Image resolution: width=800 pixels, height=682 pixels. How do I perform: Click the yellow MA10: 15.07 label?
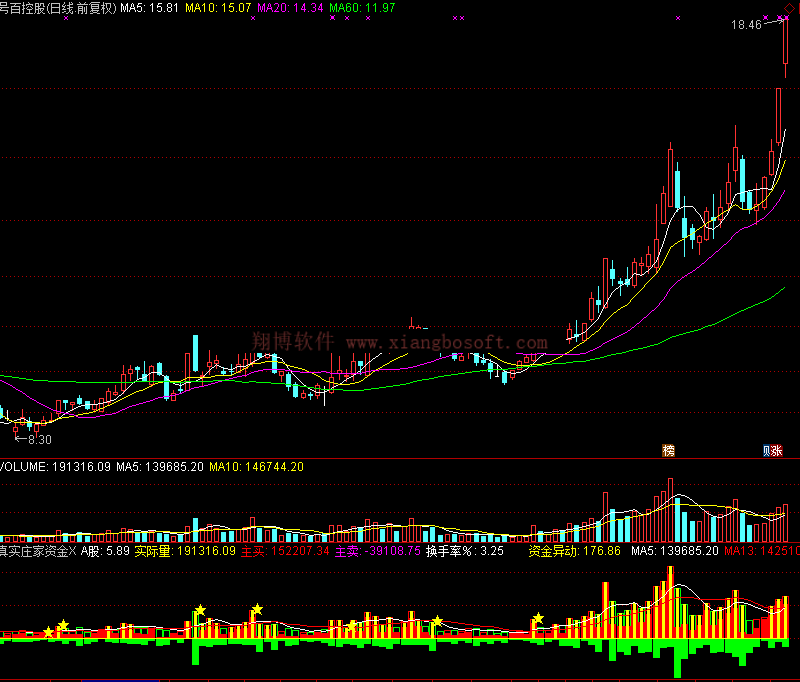tap(218, 8)
